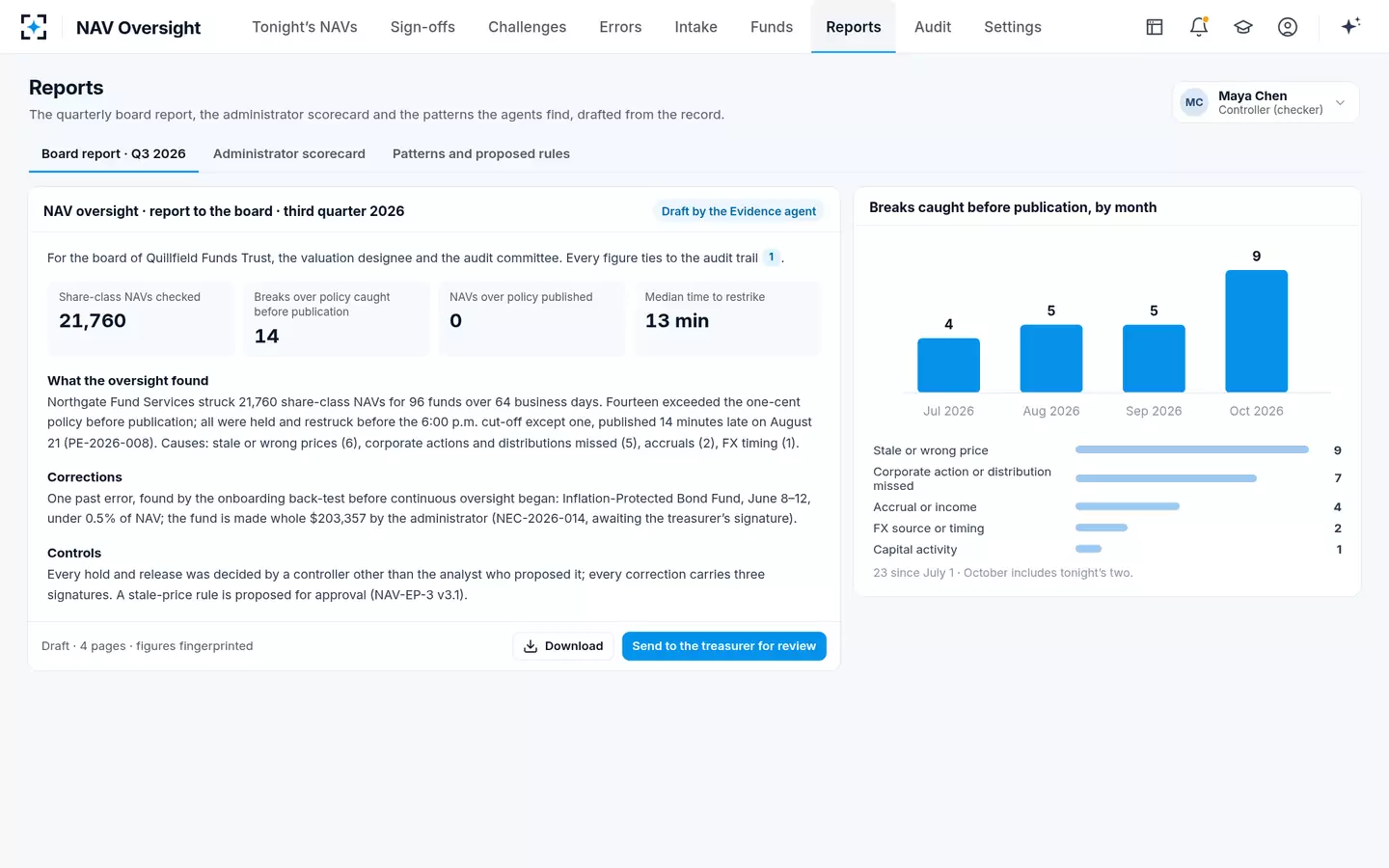Go to Funds

[772, 27]
